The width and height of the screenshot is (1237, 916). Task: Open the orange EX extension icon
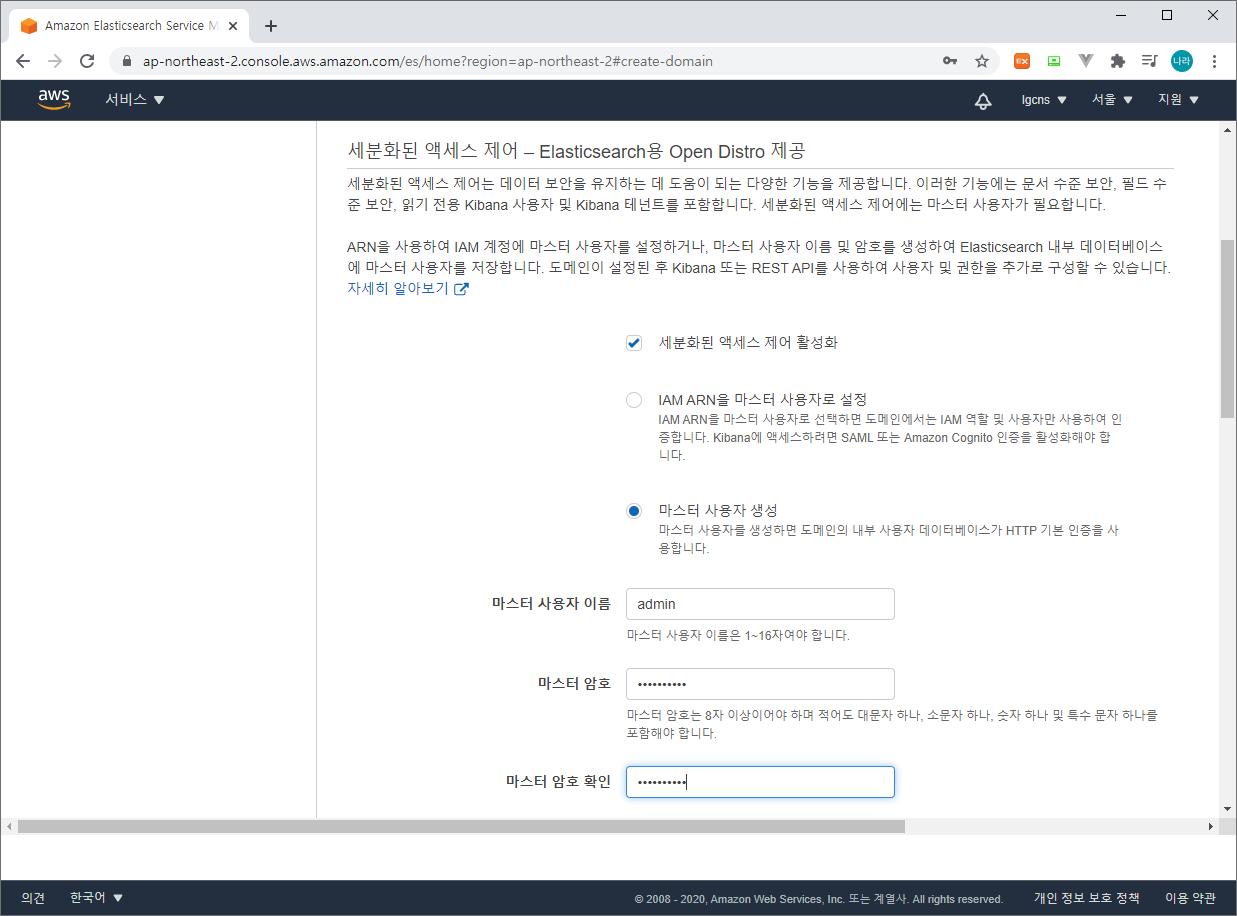point(1022,61)
